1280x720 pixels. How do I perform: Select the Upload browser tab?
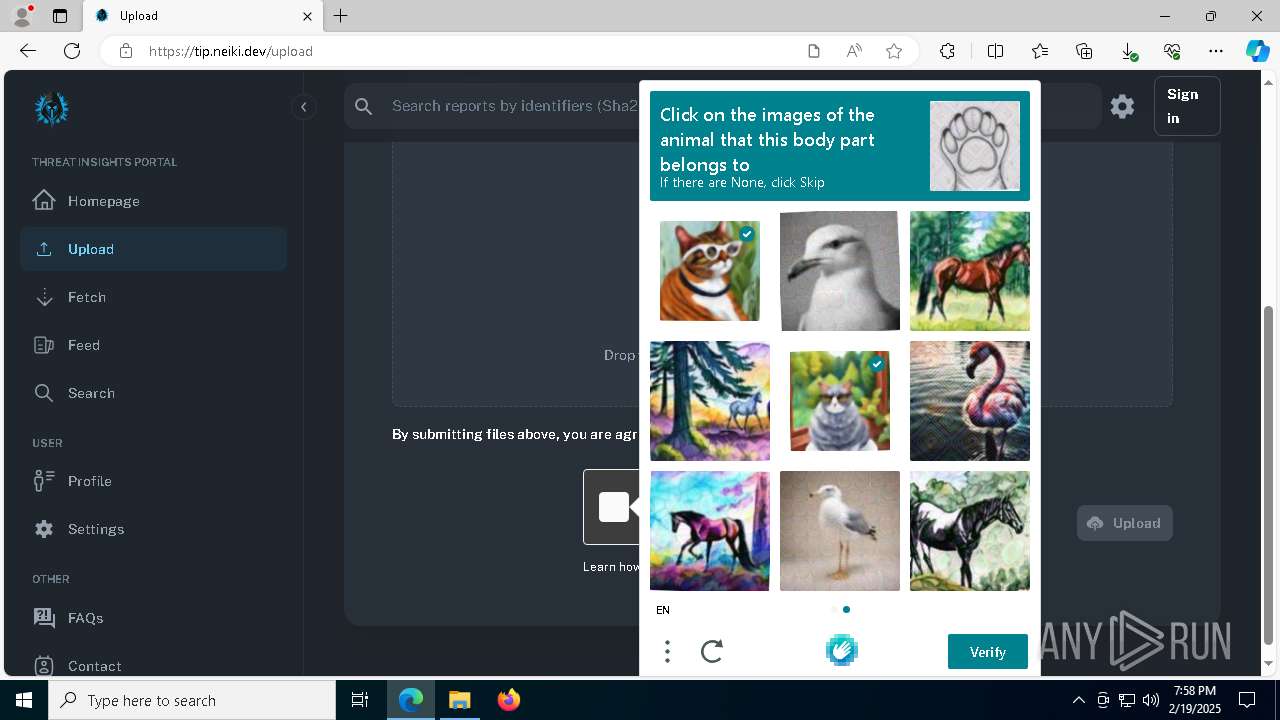[x=203, y=16]
